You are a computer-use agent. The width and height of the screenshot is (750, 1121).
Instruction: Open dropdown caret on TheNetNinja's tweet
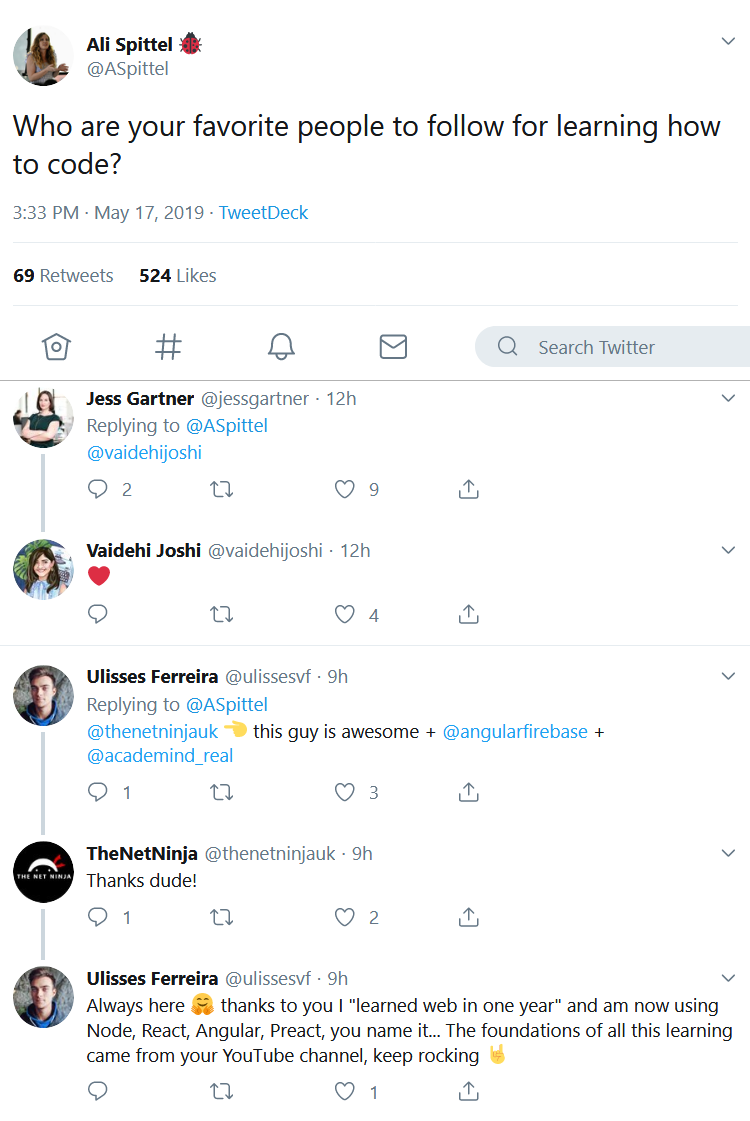tap(728, 853)
